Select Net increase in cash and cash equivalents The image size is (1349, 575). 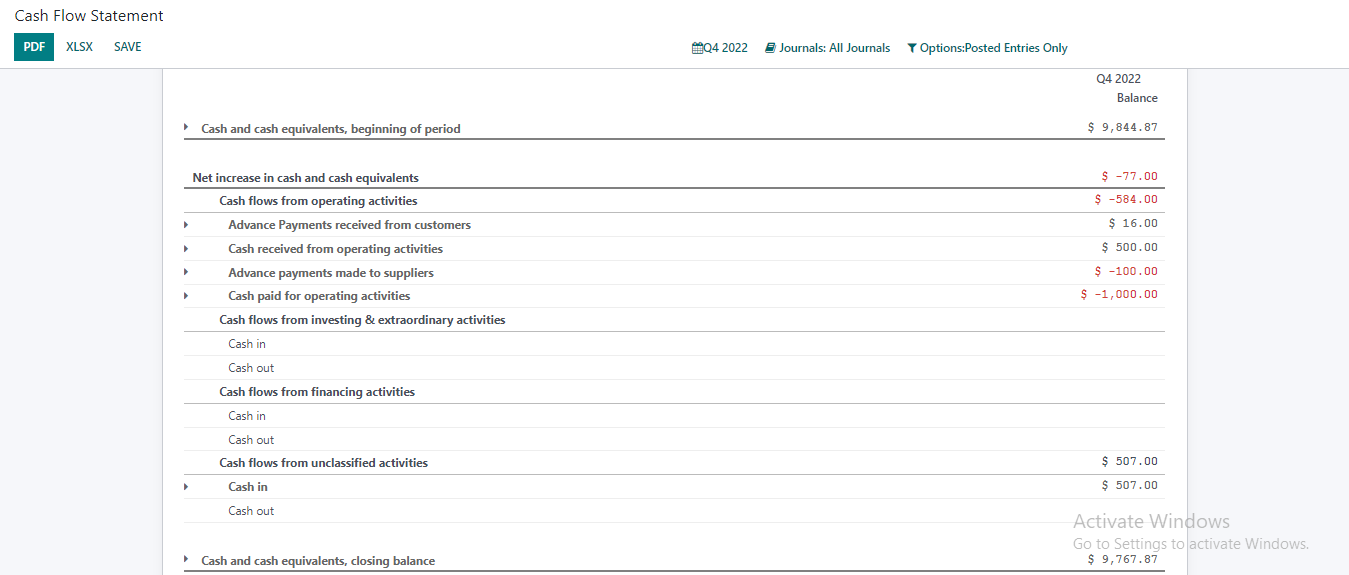point(305,178)
